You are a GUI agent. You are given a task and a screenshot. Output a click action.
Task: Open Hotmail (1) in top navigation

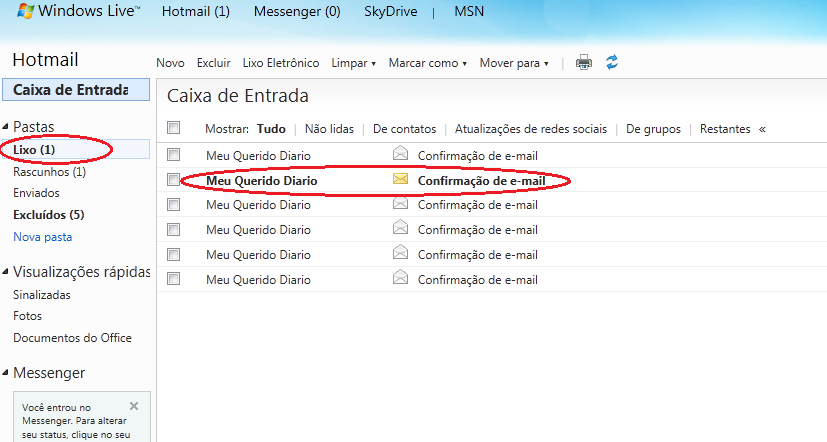pos(196,11)
